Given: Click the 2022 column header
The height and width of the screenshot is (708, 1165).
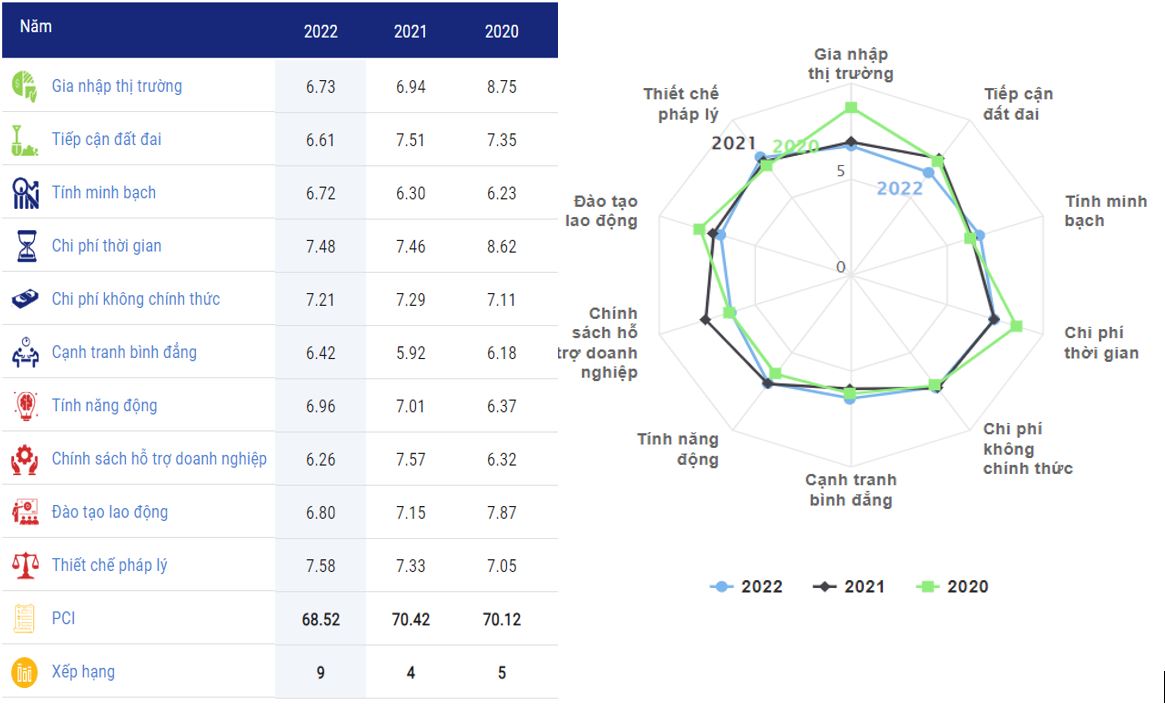Looking at the screenshot, I should (321, 31).
